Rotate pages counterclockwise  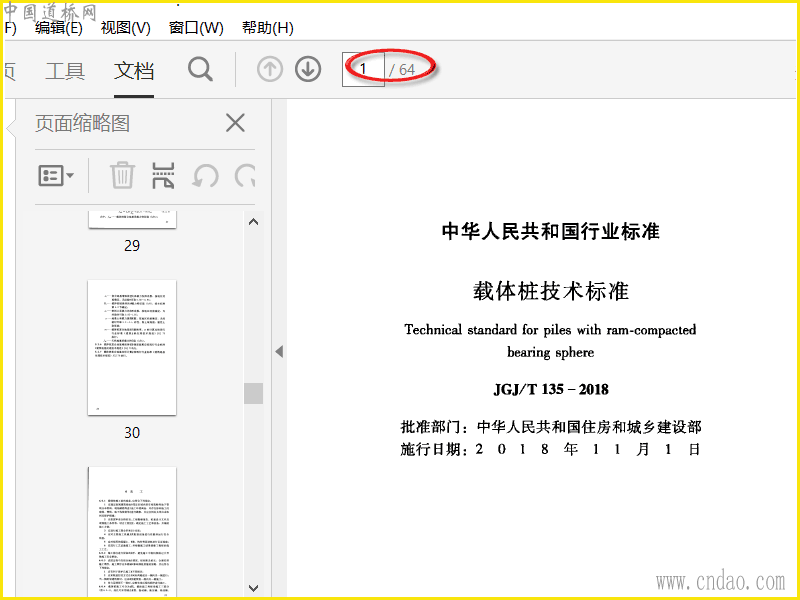(205, 177)
